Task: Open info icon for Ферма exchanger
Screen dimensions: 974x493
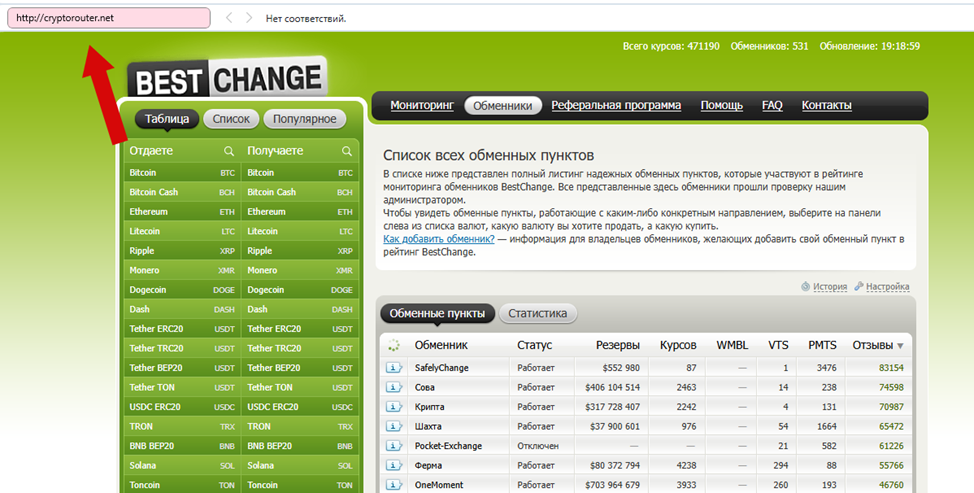Action: 394,465
